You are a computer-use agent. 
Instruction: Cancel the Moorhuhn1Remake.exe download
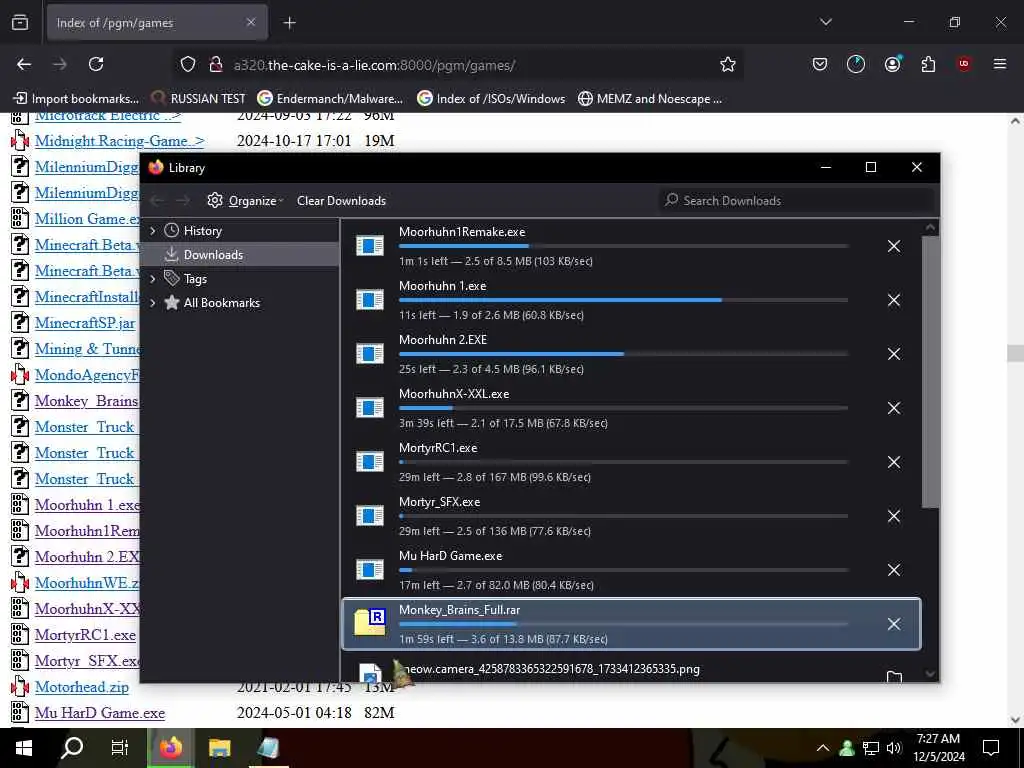tap(894, 246)
